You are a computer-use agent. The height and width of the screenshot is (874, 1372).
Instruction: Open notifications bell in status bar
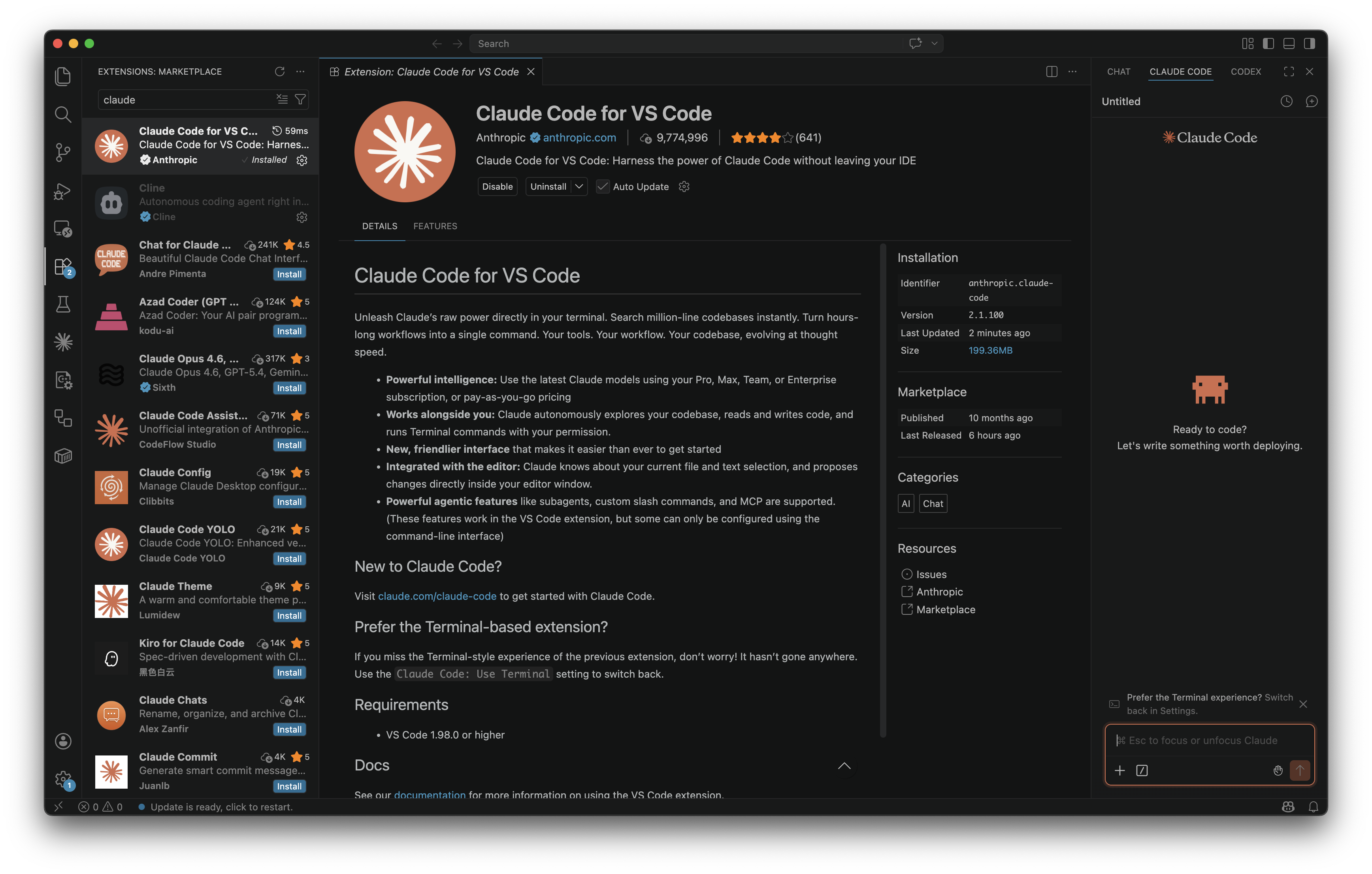1313,807
